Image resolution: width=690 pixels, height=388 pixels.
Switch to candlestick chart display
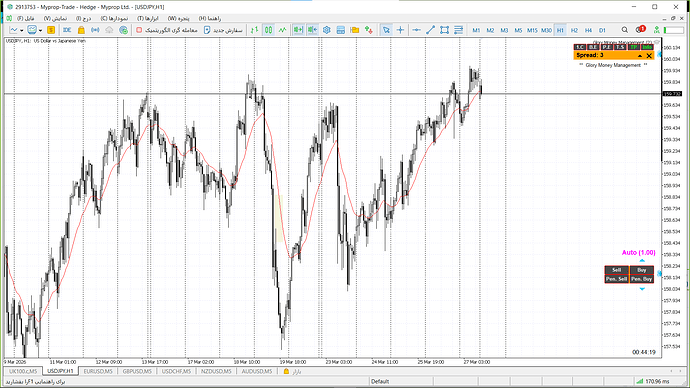(268, 30)
